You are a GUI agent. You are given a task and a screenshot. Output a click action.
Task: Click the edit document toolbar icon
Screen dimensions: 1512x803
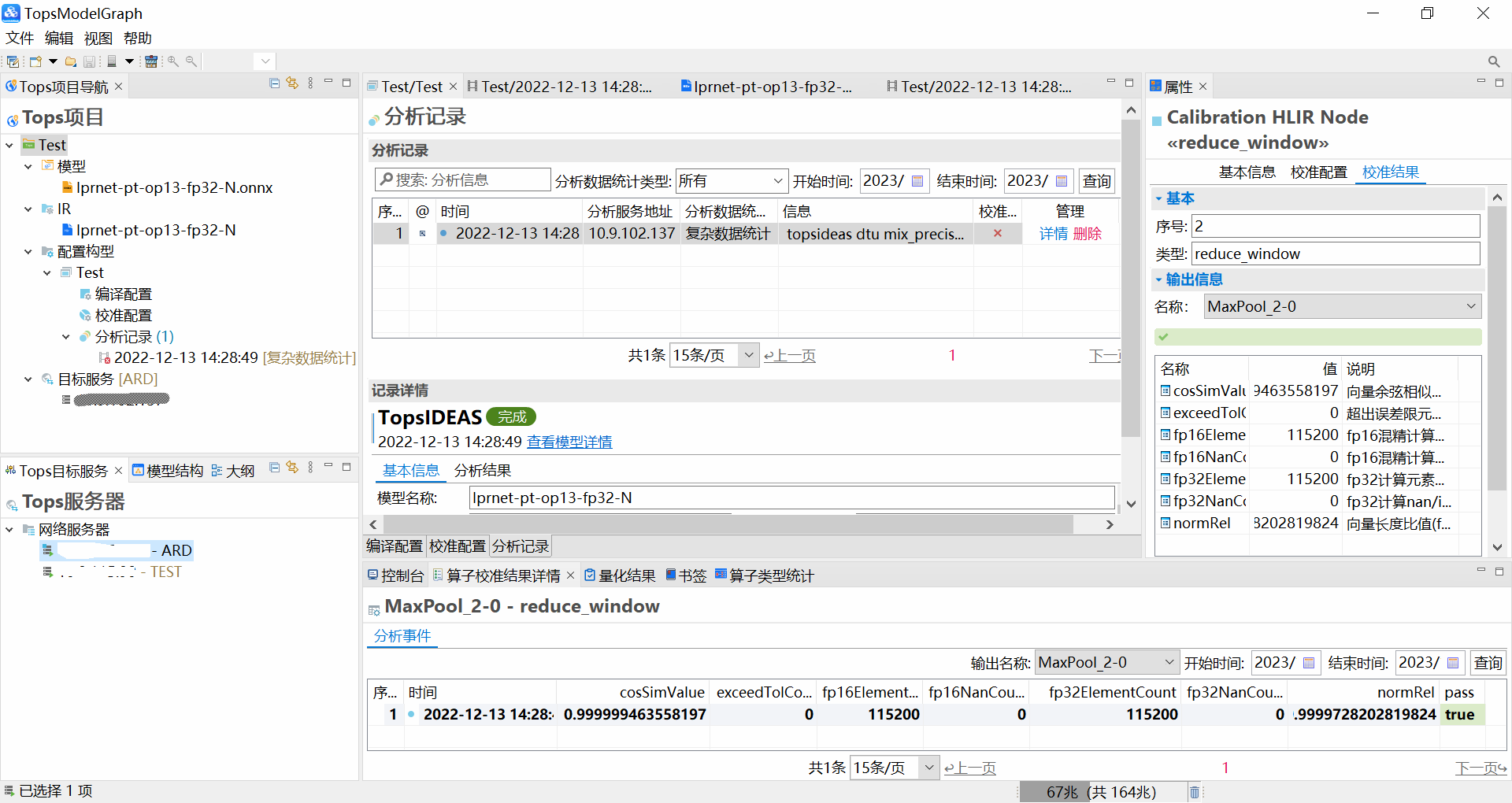coord(13,61)
